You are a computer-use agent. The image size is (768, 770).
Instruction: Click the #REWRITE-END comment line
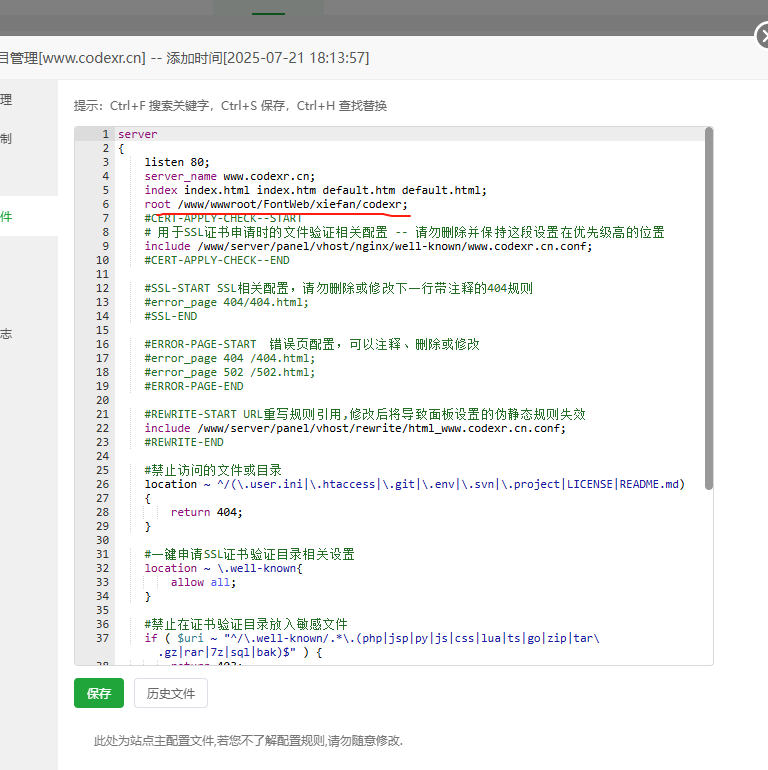184,442
